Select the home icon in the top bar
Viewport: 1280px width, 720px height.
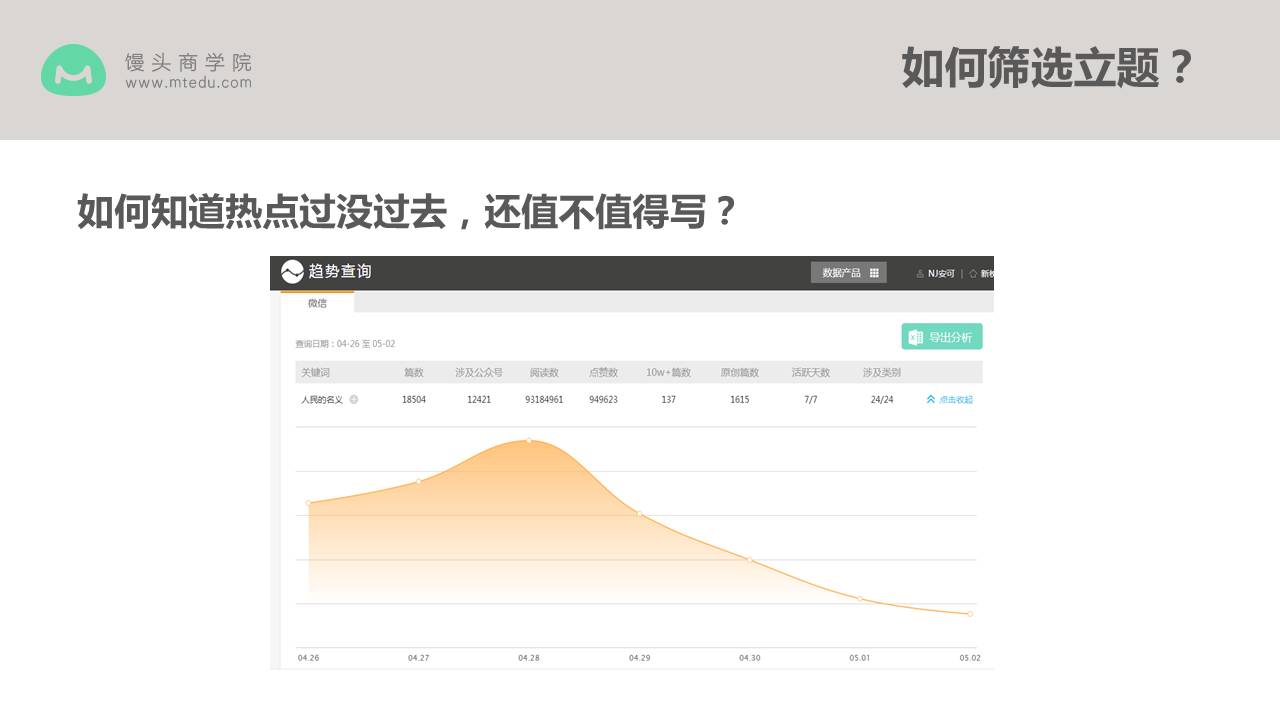972,272
